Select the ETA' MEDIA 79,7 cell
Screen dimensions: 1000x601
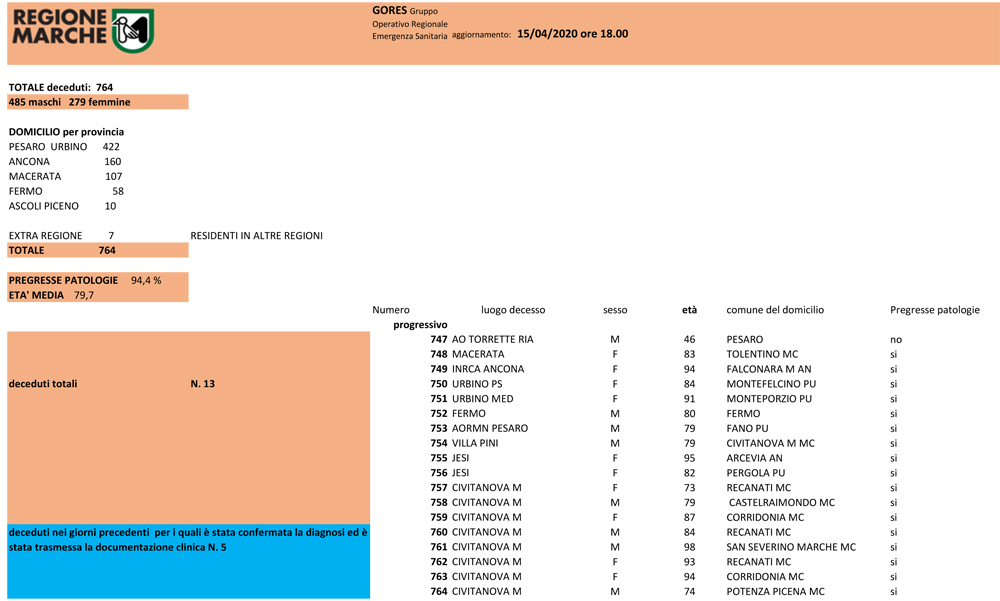51,295
